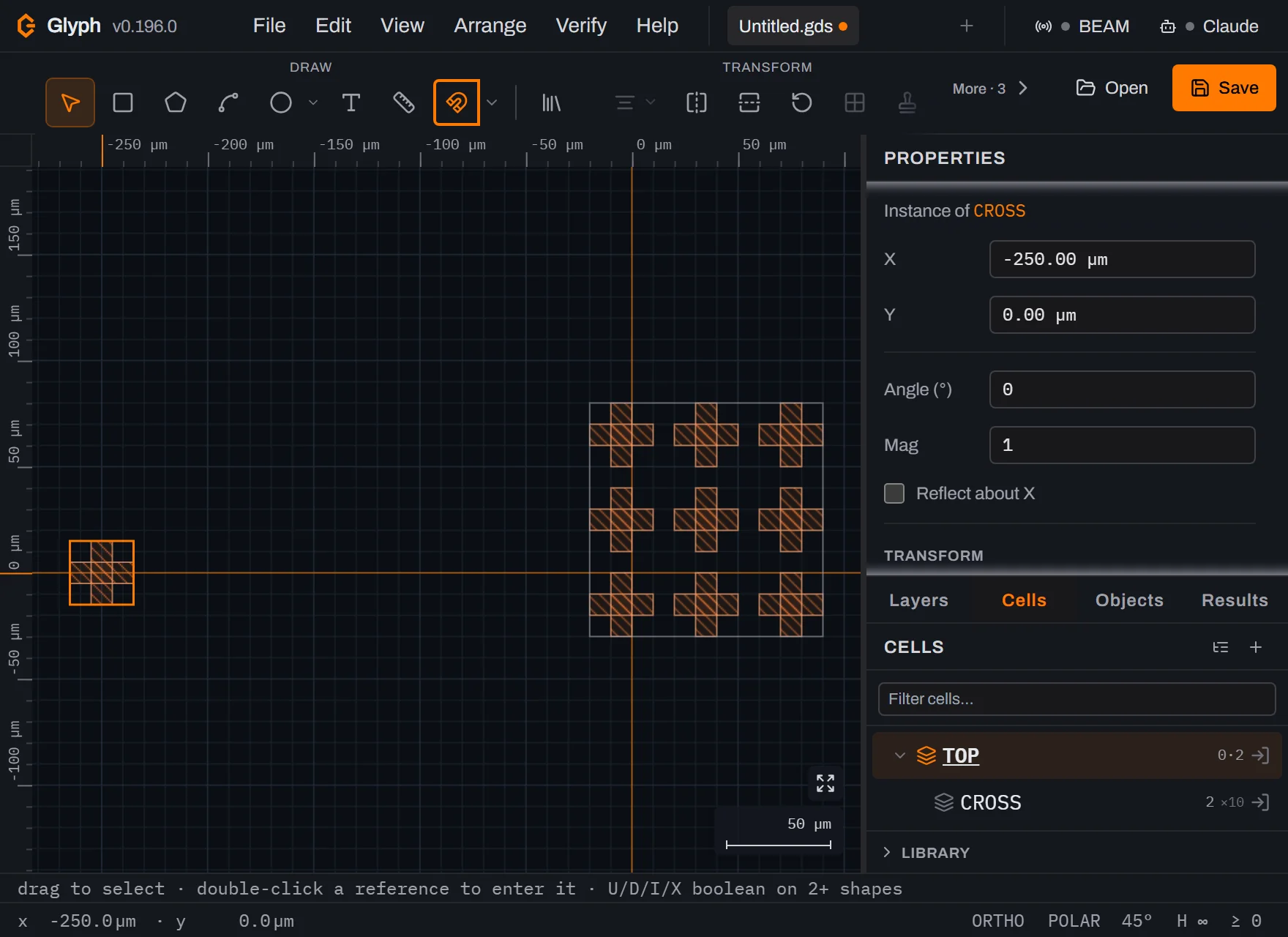This screenshot has height=937, width=1288.
Task: Toggle POLAR mode in status bar
Action: tap(1074, 921)
